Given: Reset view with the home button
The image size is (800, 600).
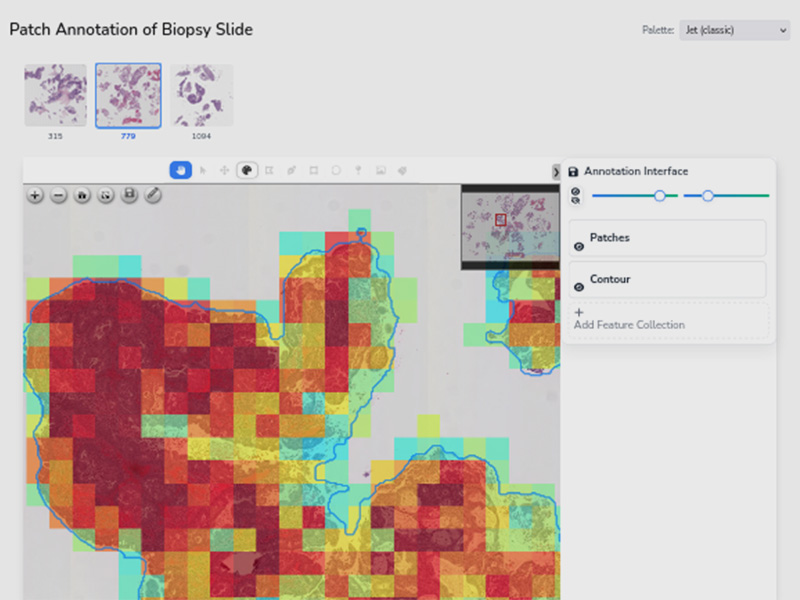Looking at the screenshot, I should click(x=82, y=196).
